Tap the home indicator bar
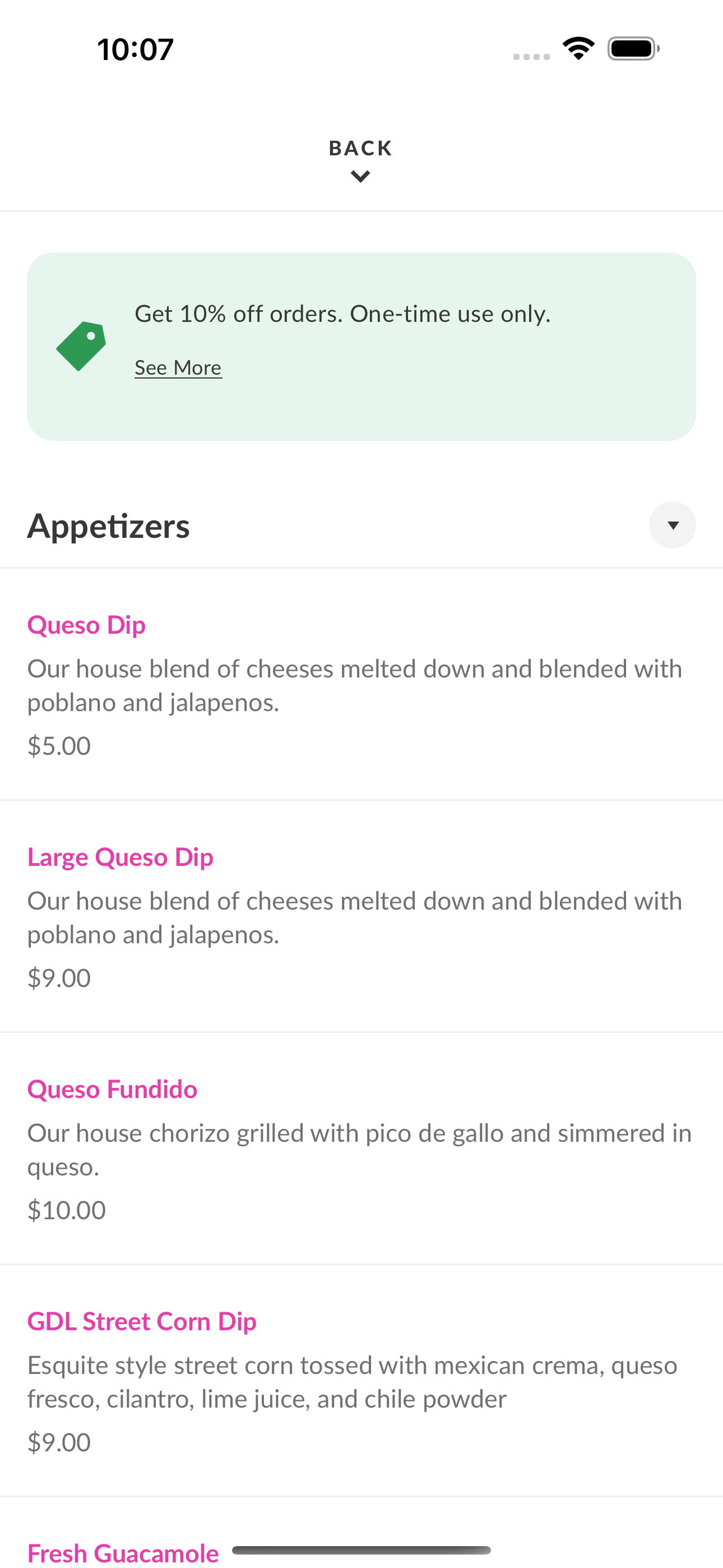 tap(361, 1549)
